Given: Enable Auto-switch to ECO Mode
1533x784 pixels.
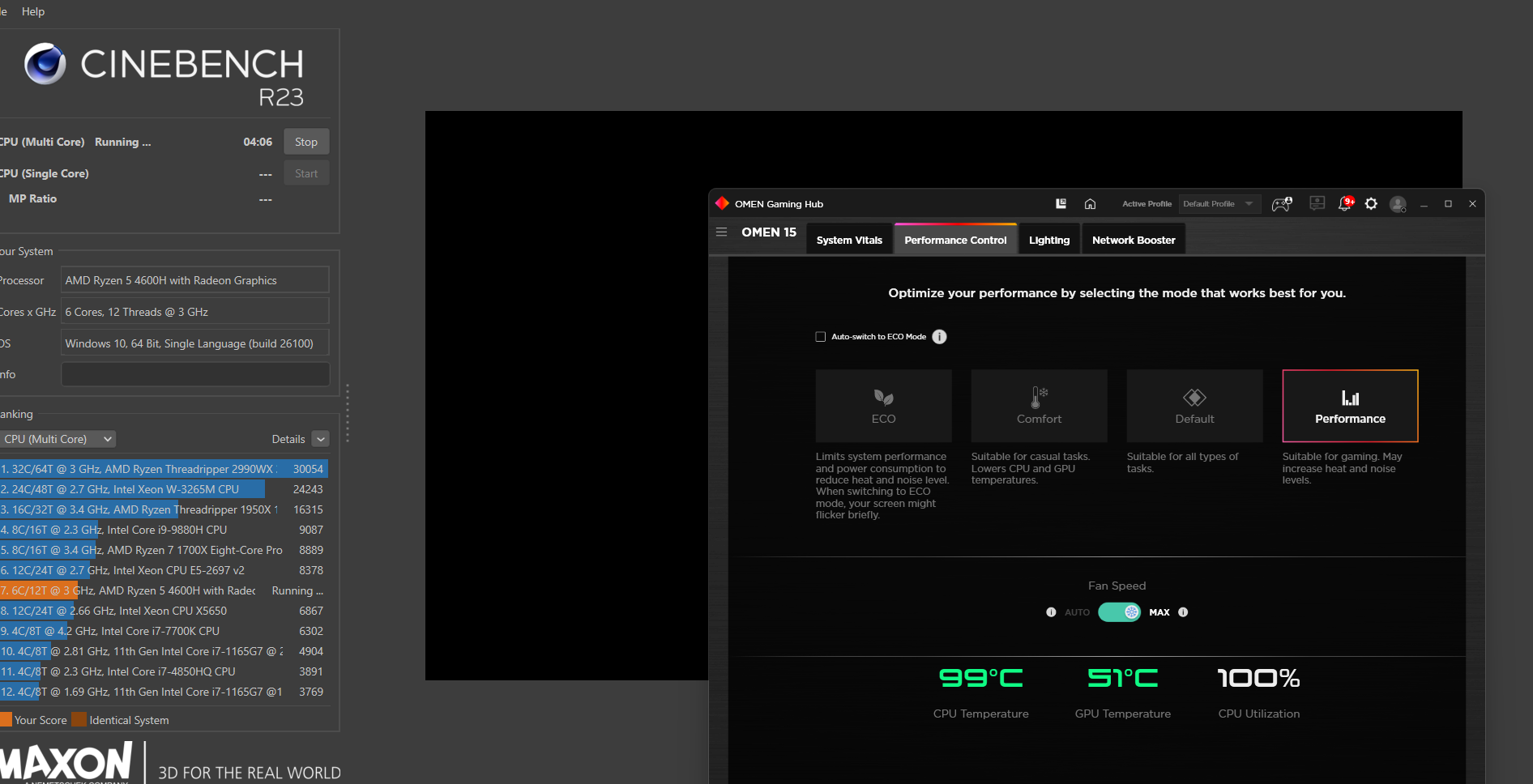Looking at the screenshot, I should tap(820, 336).
